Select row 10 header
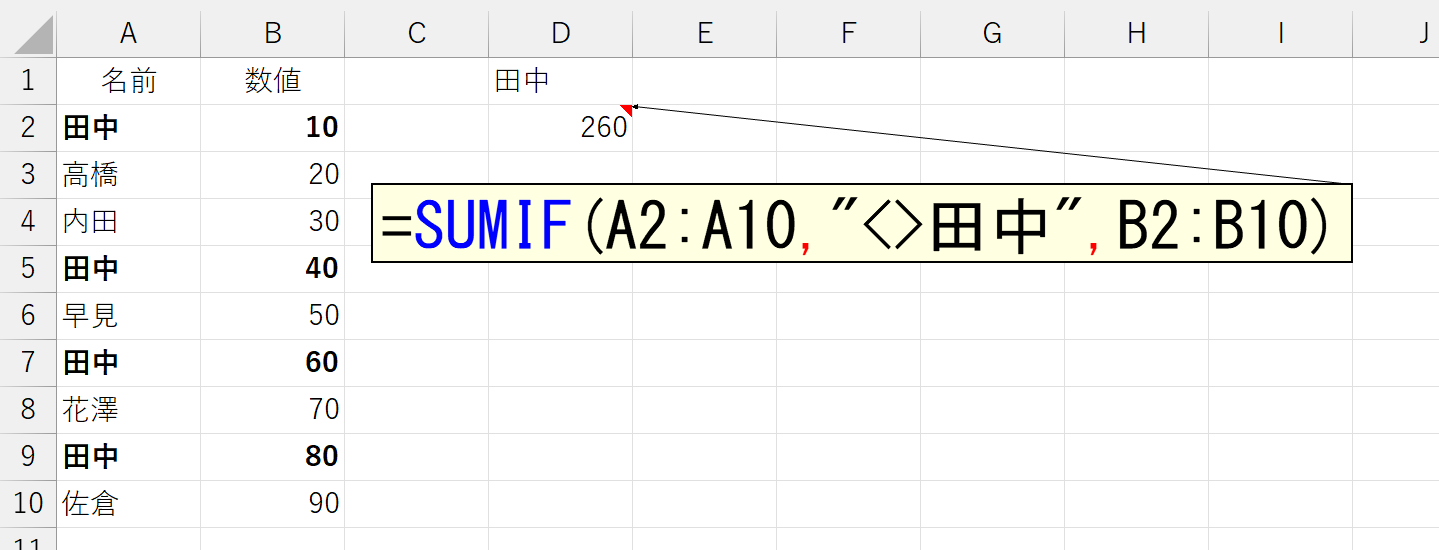This screenshot has width=1439, height=550. (28, 504)
